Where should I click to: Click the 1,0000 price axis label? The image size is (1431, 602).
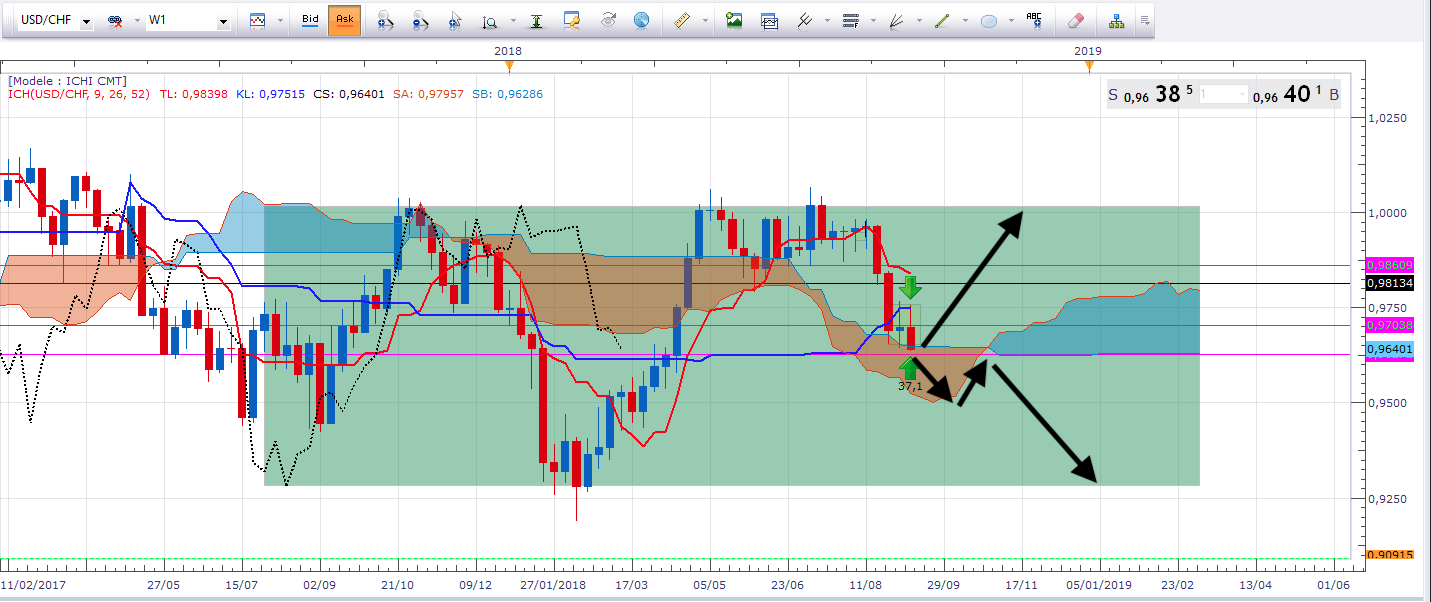[1389, 213]
